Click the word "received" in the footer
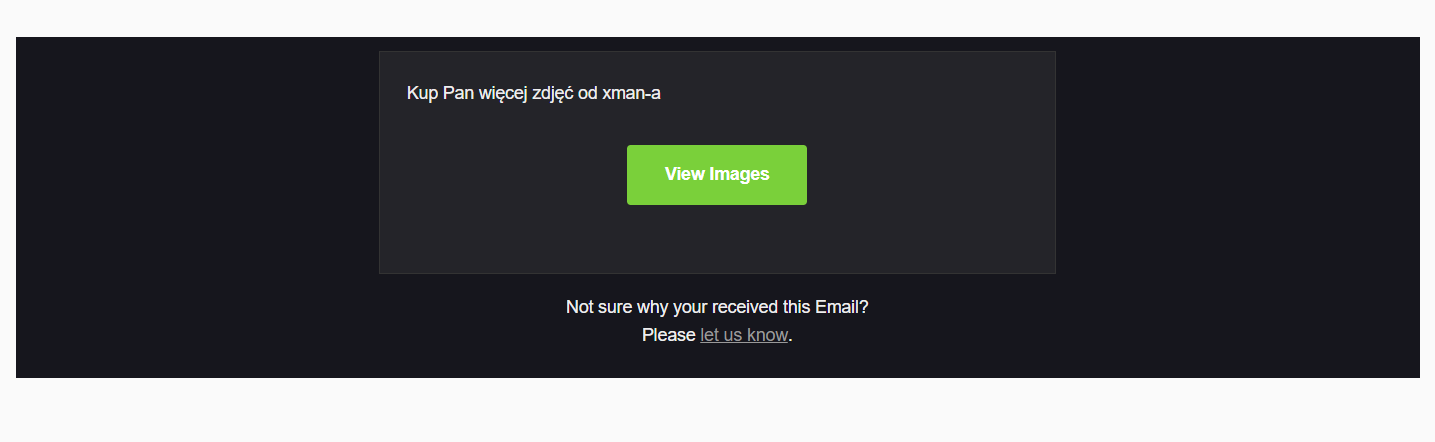The image size is (1435, 442). pos(744,307)
